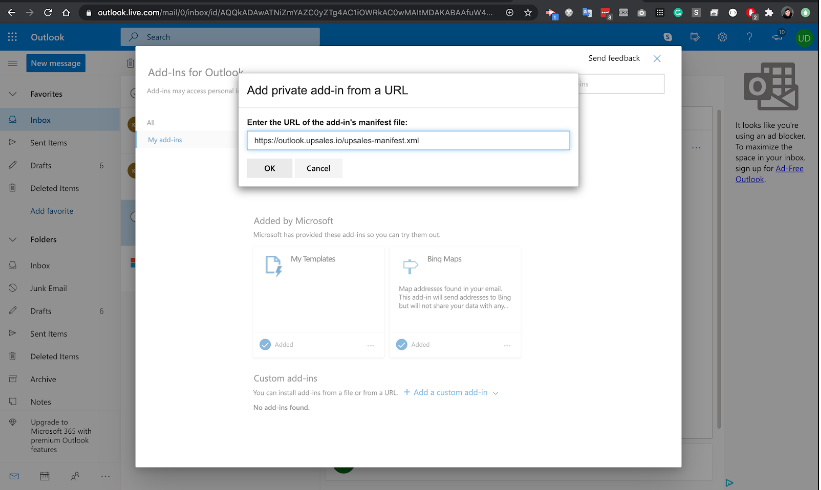Select the All add-ins category
This screenshot has height=490, width=821.
coord(150,122)
